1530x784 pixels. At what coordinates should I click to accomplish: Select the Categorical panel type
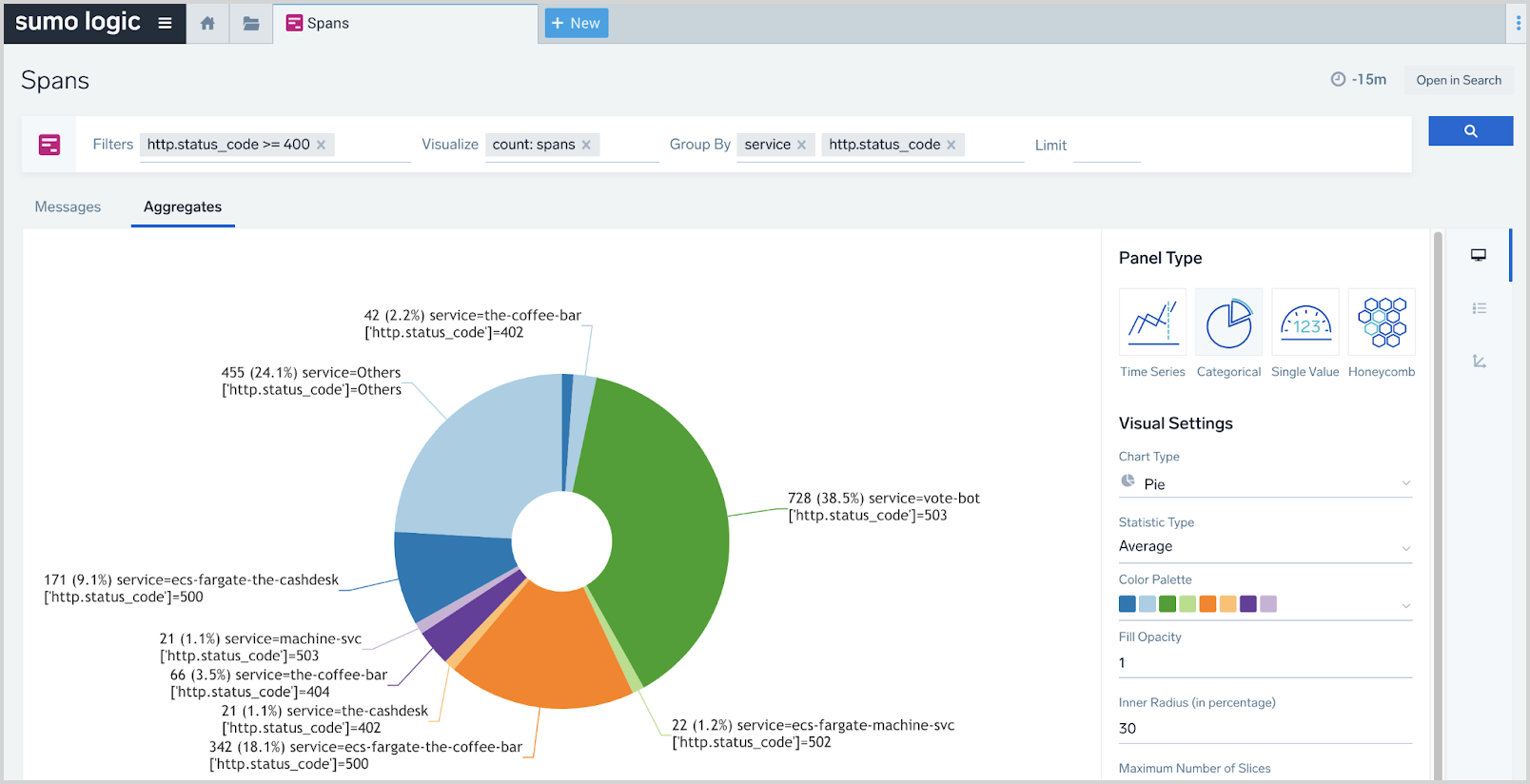coord(1228,323)
